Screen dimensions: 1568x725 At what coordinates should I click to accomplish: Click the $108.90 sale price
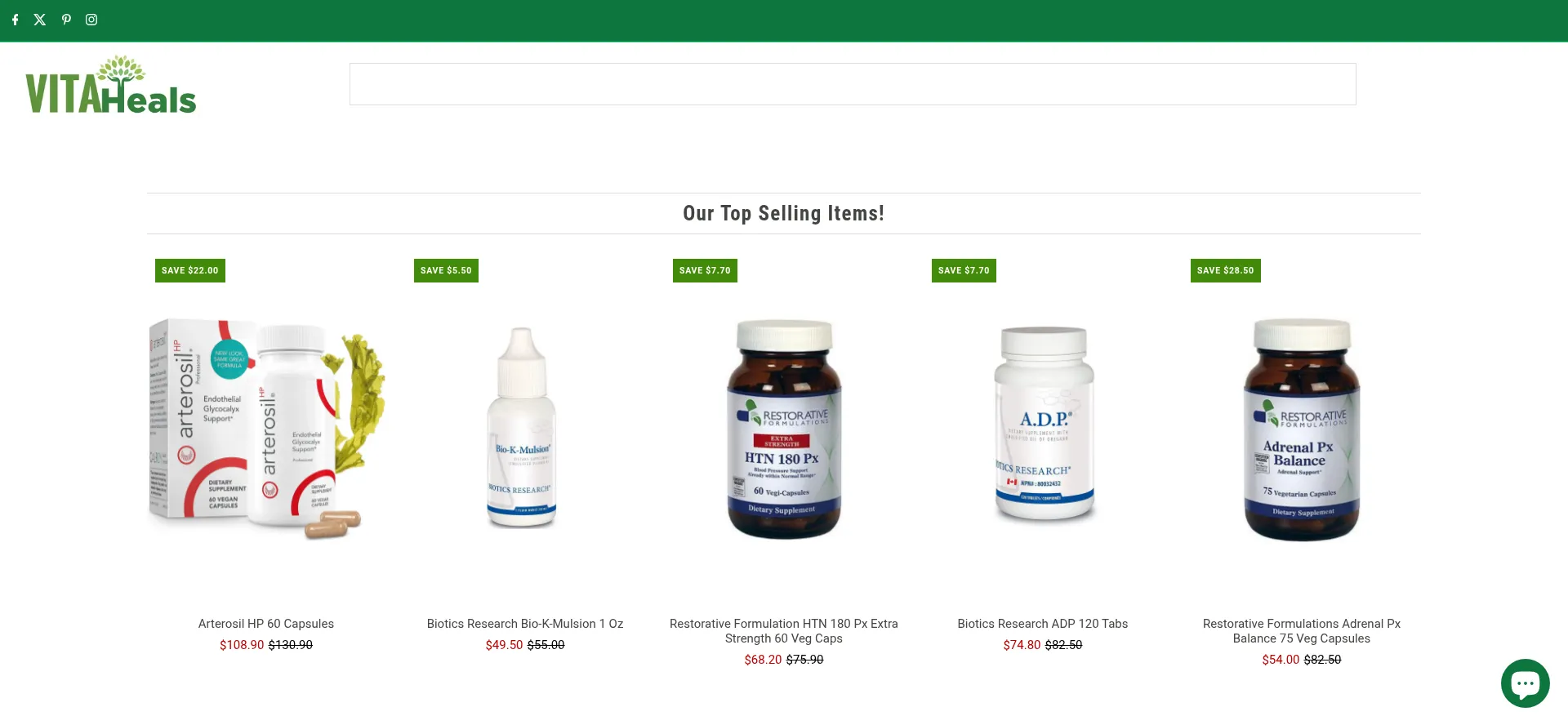[x=242, y=645]
